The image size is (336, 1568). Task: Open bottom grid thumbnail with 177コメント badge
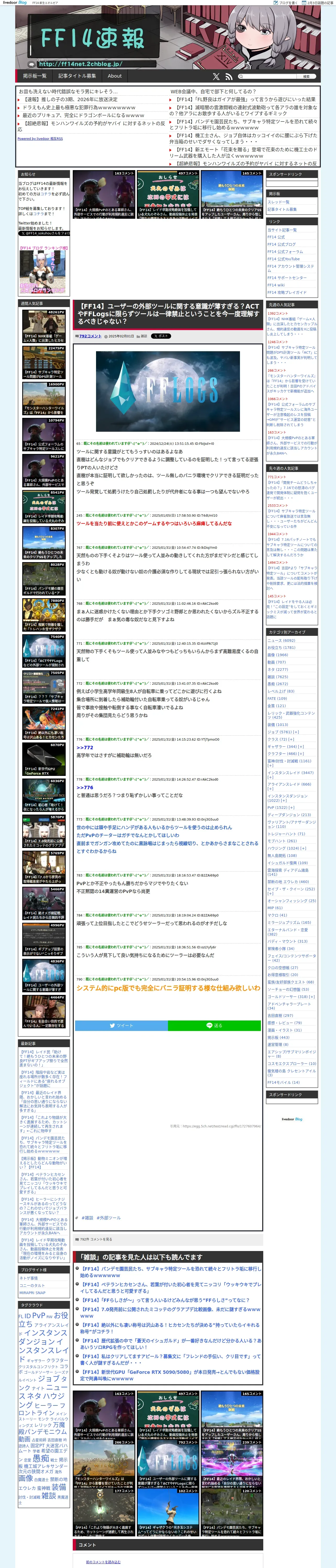104,1512
